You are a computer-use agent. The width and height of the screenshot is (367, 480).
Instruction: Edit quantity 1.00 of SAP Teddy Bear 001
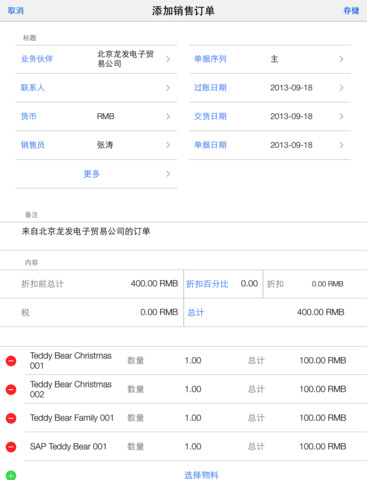pos(193,447)
